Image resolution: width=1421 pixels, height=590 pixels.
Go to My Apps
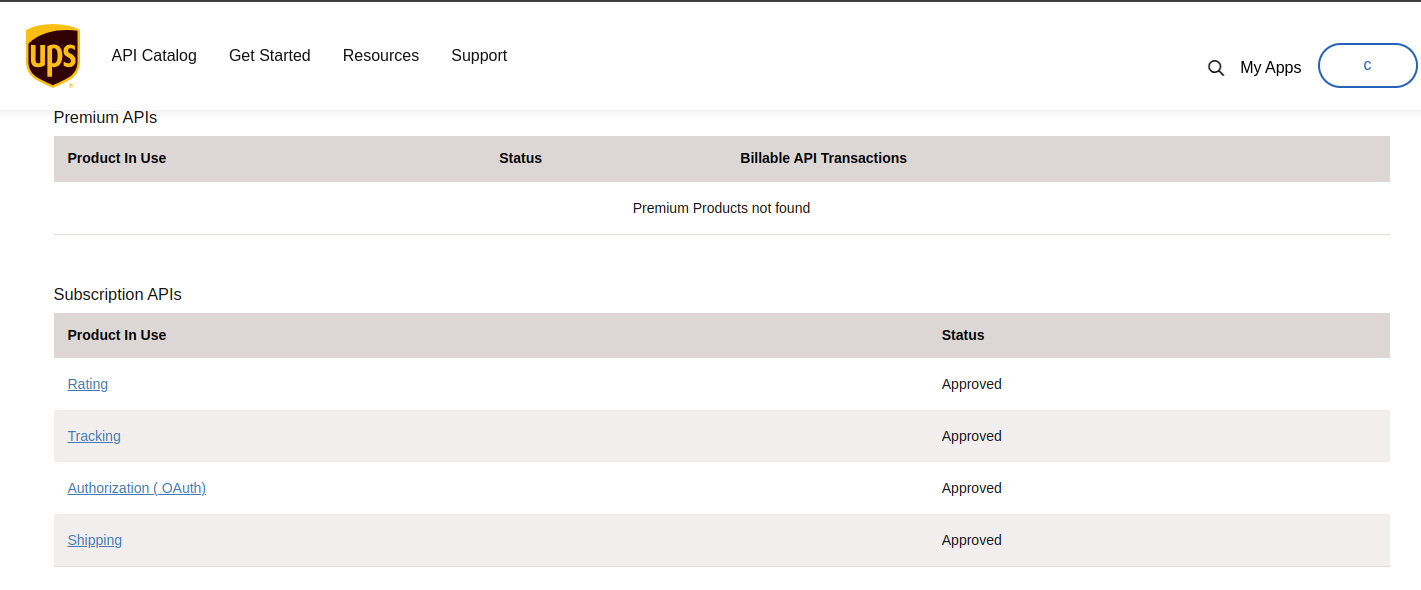(x=1270, y=67)
